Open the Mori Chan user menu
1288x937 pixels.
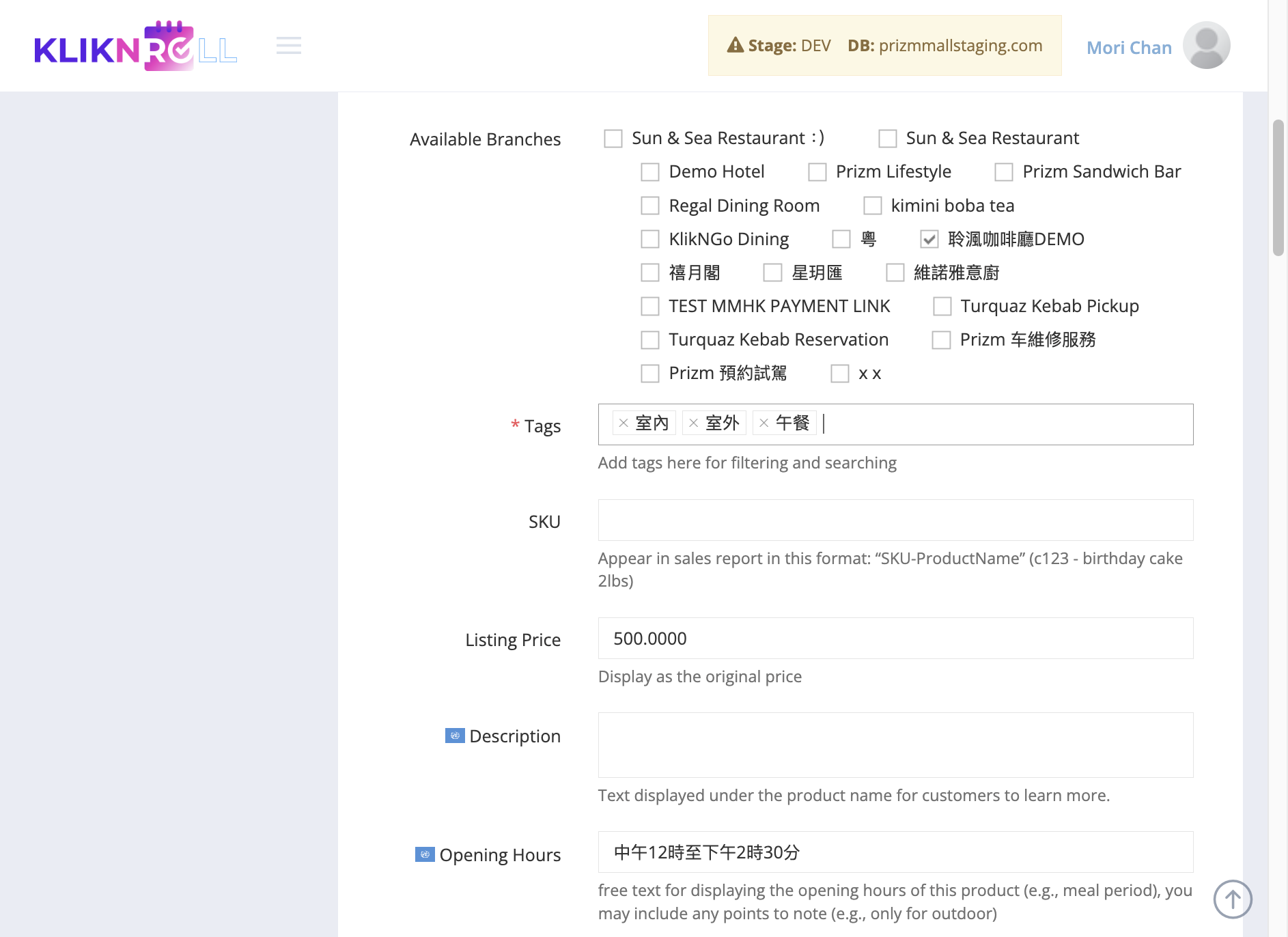point(1129,47)
